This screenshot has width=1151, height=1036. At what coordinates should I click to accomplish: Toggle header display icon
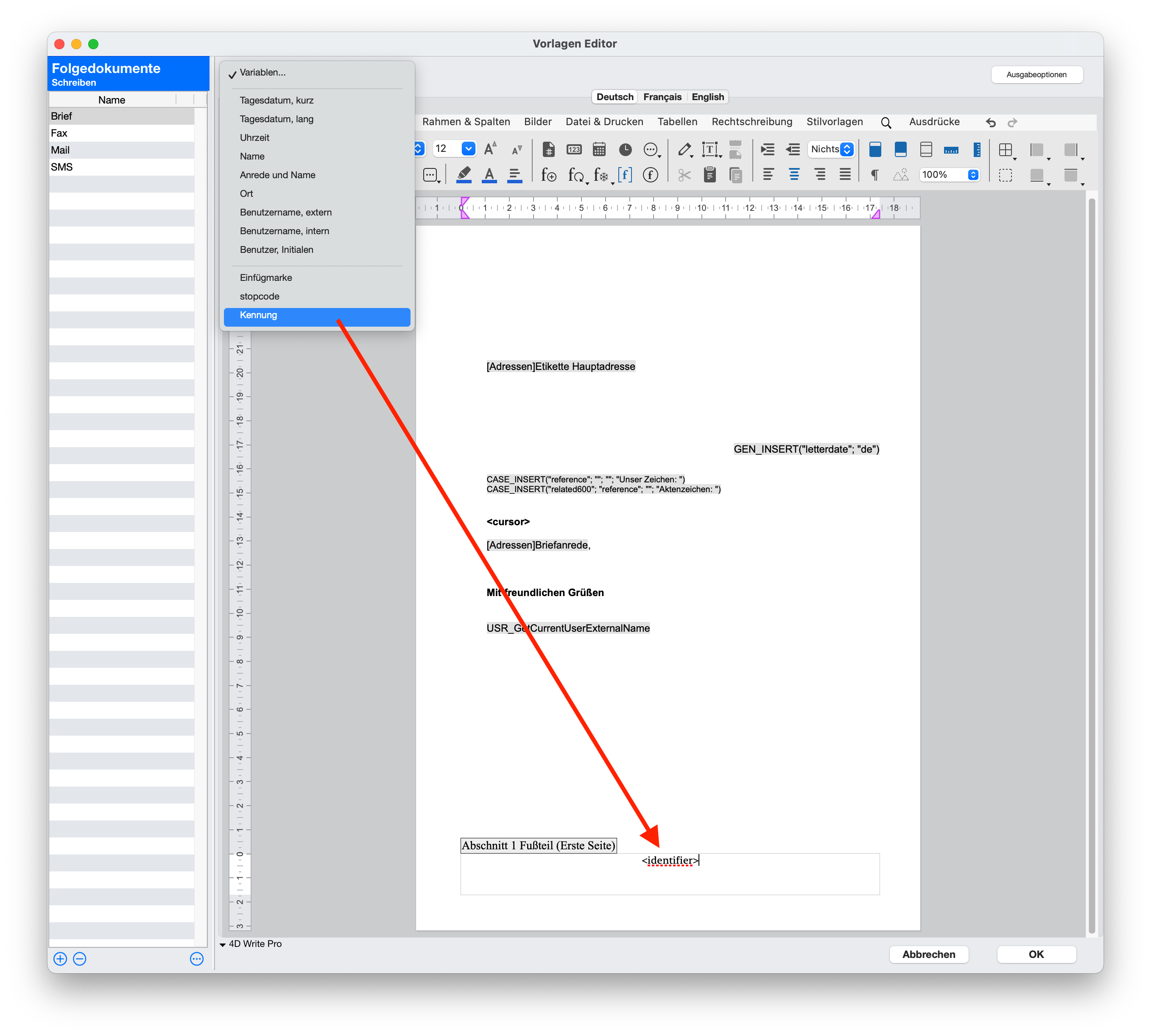[875, 150]
